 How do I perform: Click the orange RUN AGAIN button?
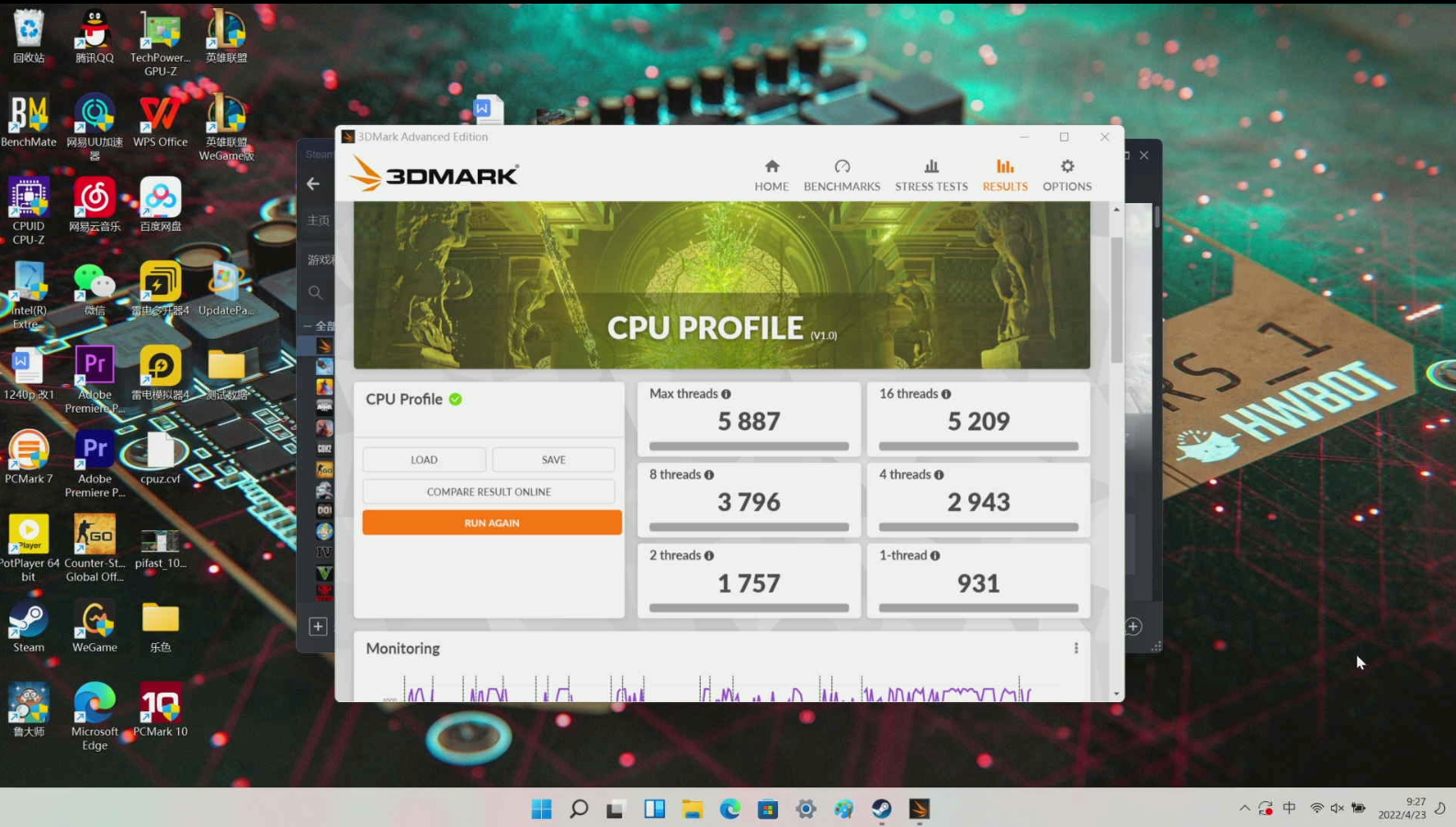click(491, 523)
